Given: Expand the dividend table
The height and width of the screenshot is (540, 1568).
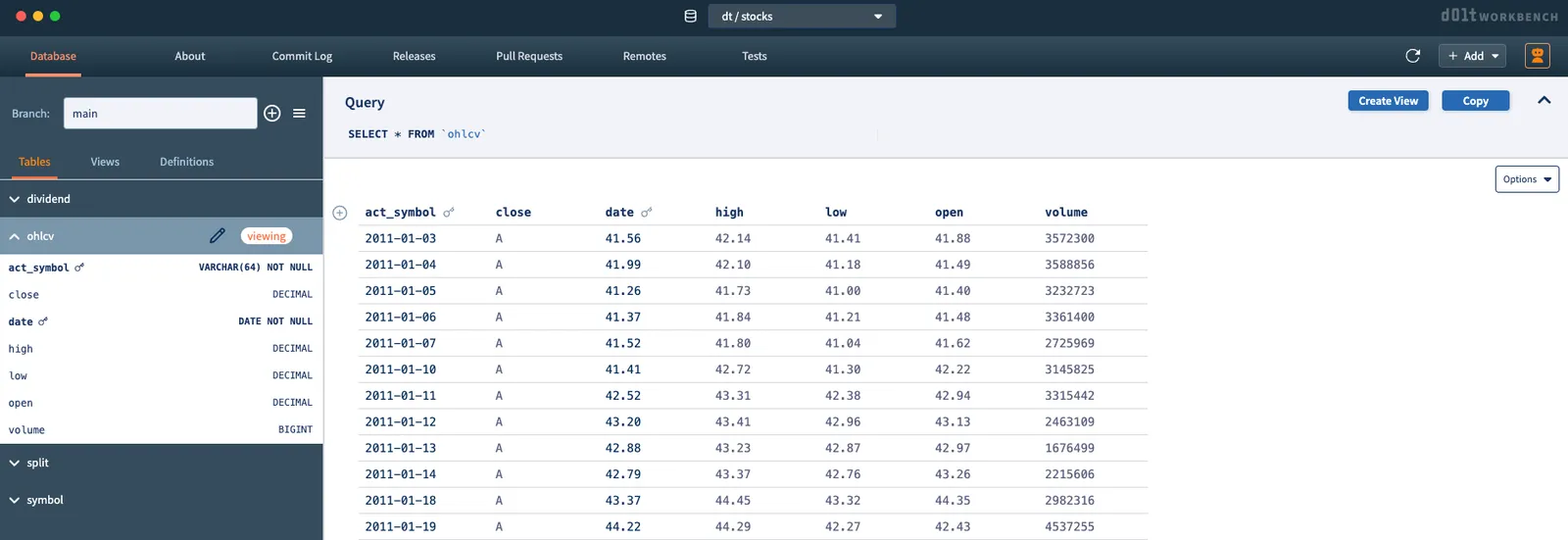Looking at the screenshot, I should tap(39, 199).
